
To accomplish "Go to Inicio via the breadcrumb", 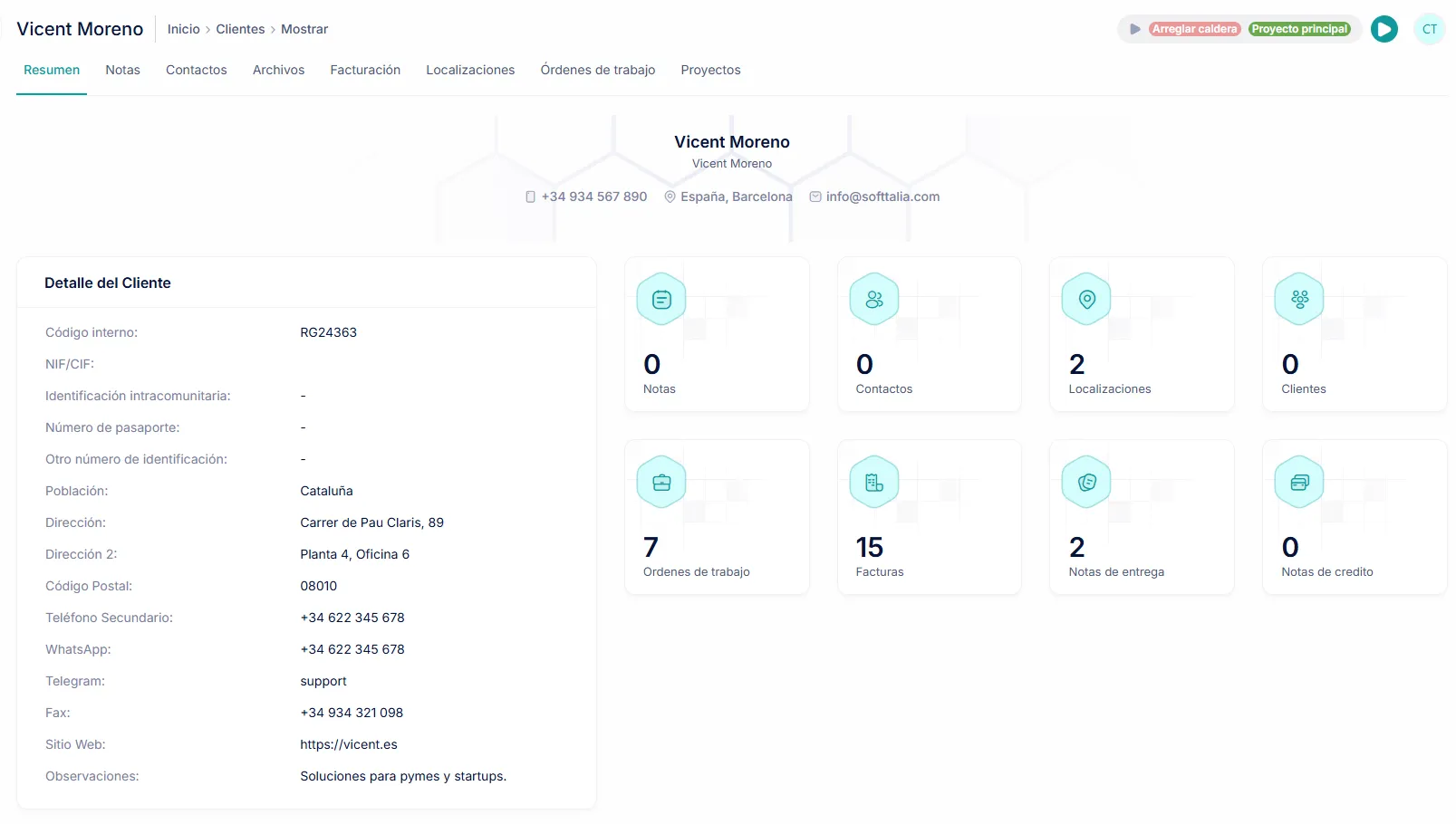I will click(183, 29).
